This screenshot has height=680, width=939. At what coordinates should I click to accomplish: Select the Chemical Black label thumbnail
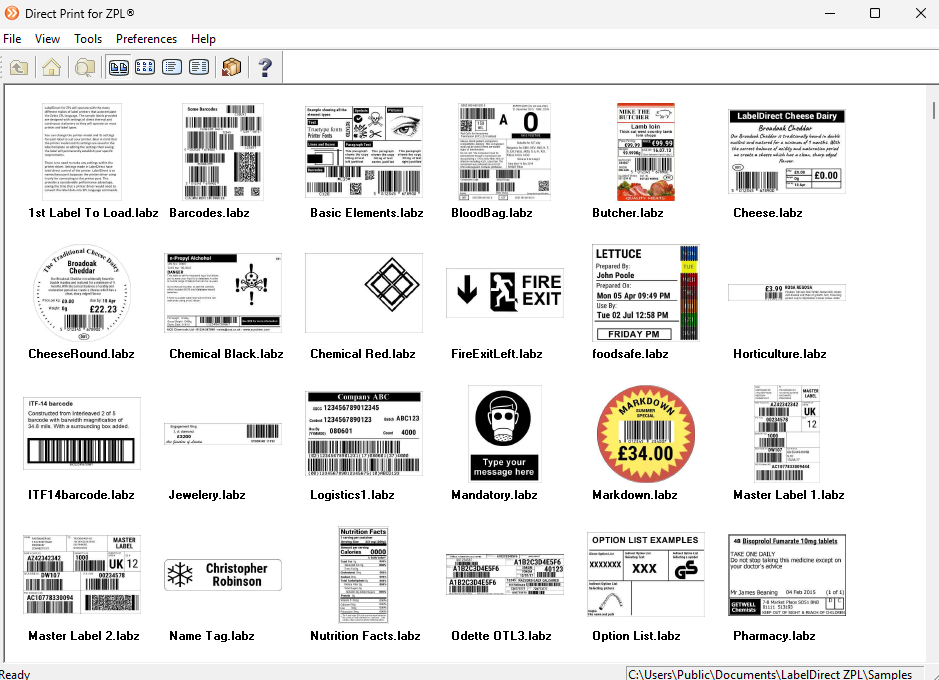click(x=223, y=293)
